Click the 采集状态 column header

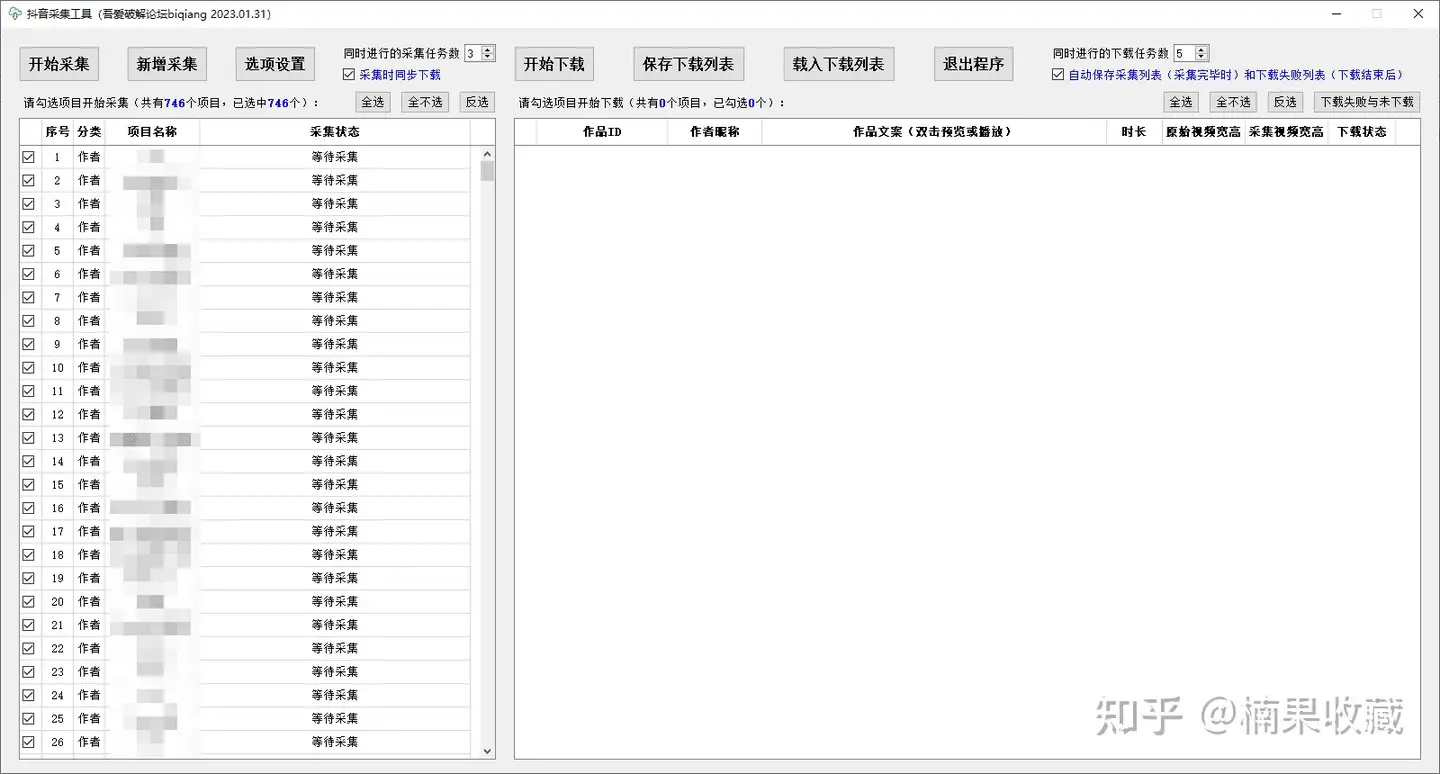pyautogui.click(x=335, y=132)
